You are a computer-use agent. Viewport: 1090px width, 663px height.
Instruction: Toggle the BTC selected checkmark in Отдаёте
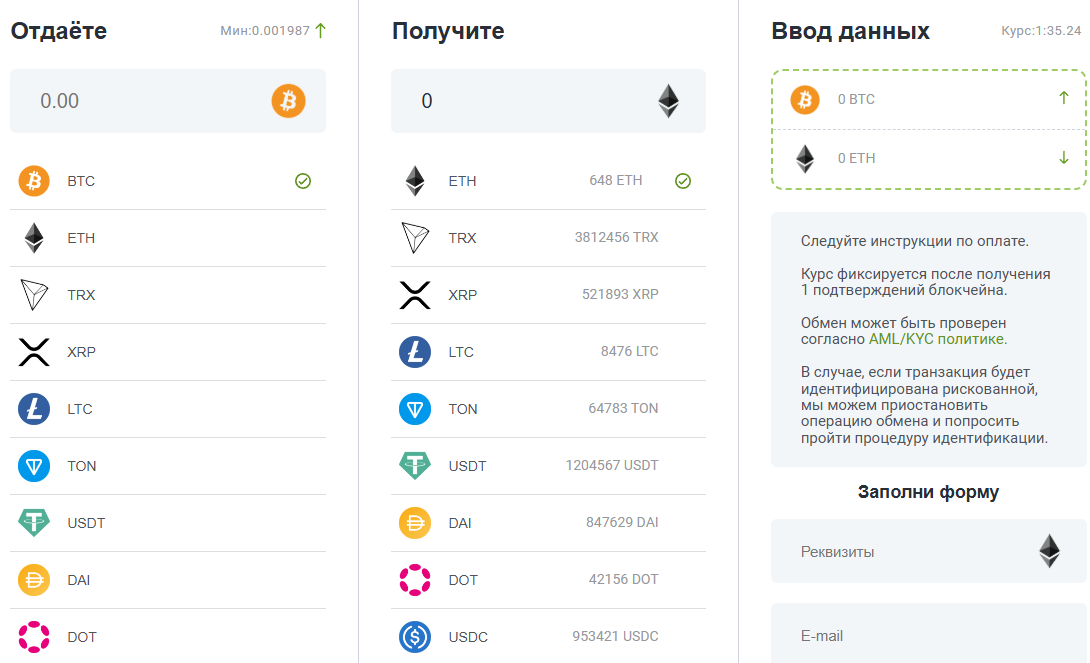(303, 181)
